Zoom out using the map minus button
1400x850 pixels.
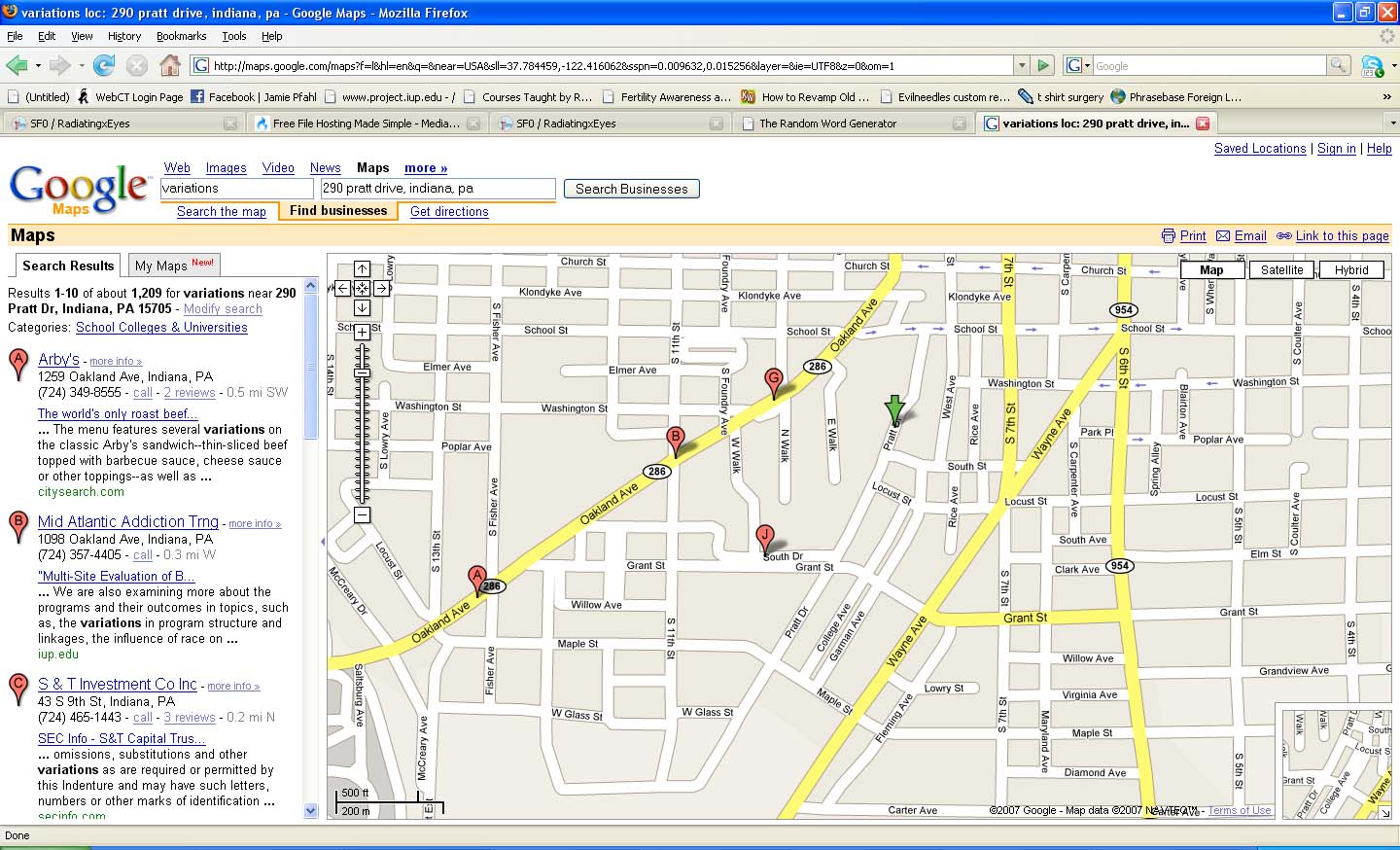point(362,514)
